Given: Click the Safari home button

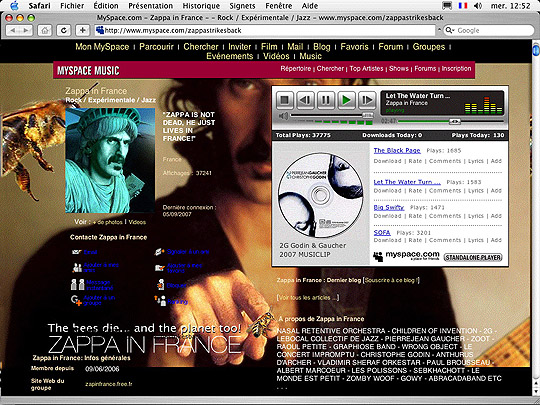Looking at the screenshot, I should tap(45, 30).
